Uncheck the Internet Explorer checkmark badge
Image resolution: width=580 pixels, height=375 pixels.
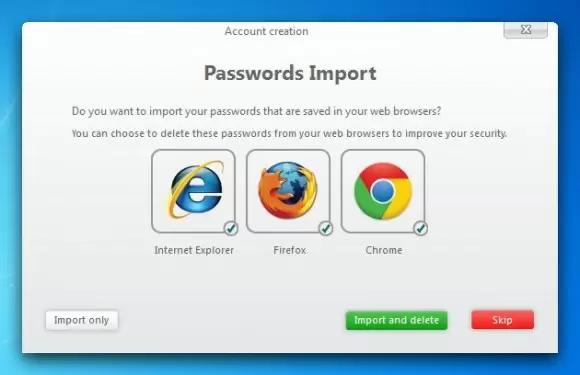pyautogui.click(x=231, y=228)
